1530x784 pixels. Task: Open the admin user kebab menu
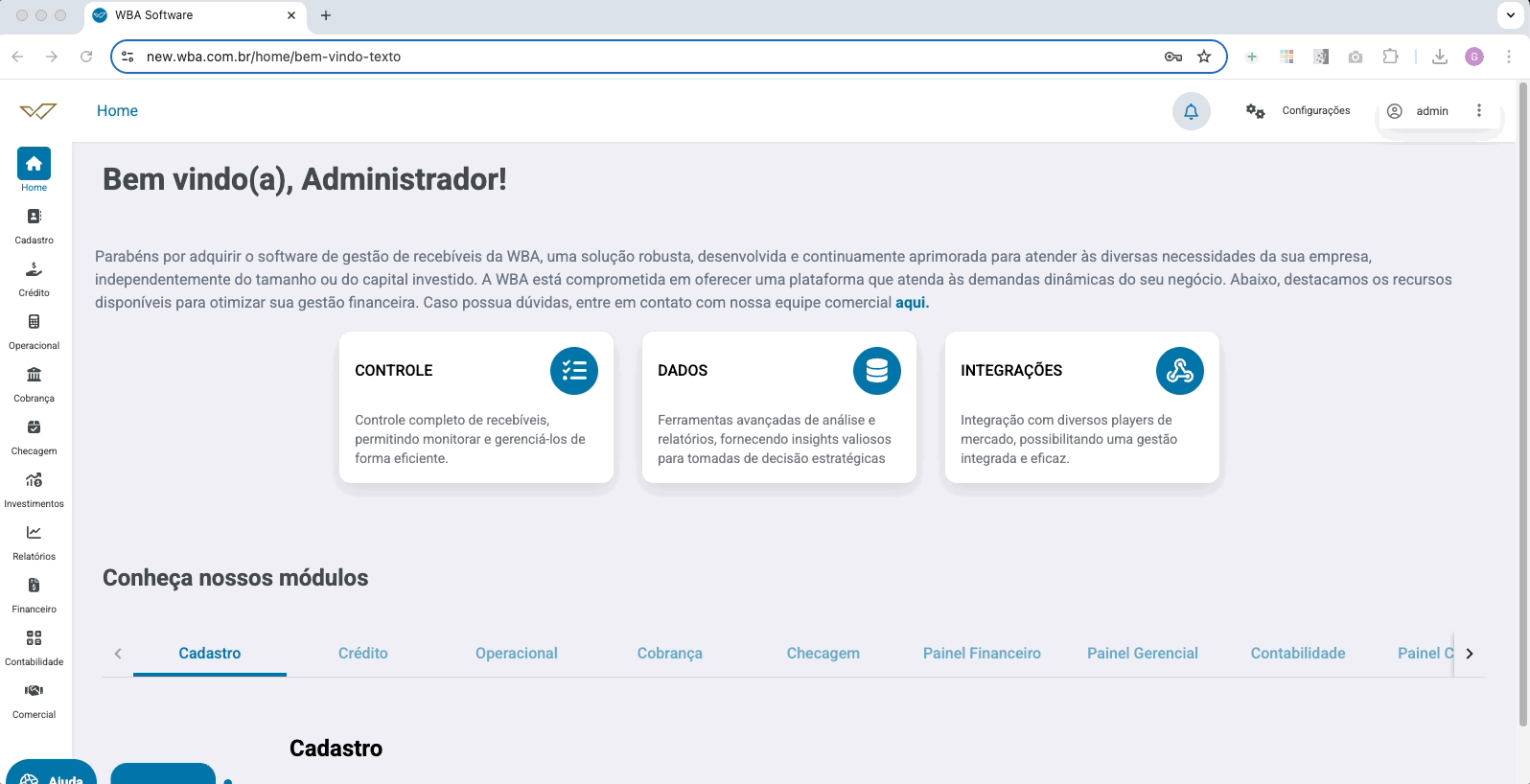pyautogui.click(x=1479, y=111)
